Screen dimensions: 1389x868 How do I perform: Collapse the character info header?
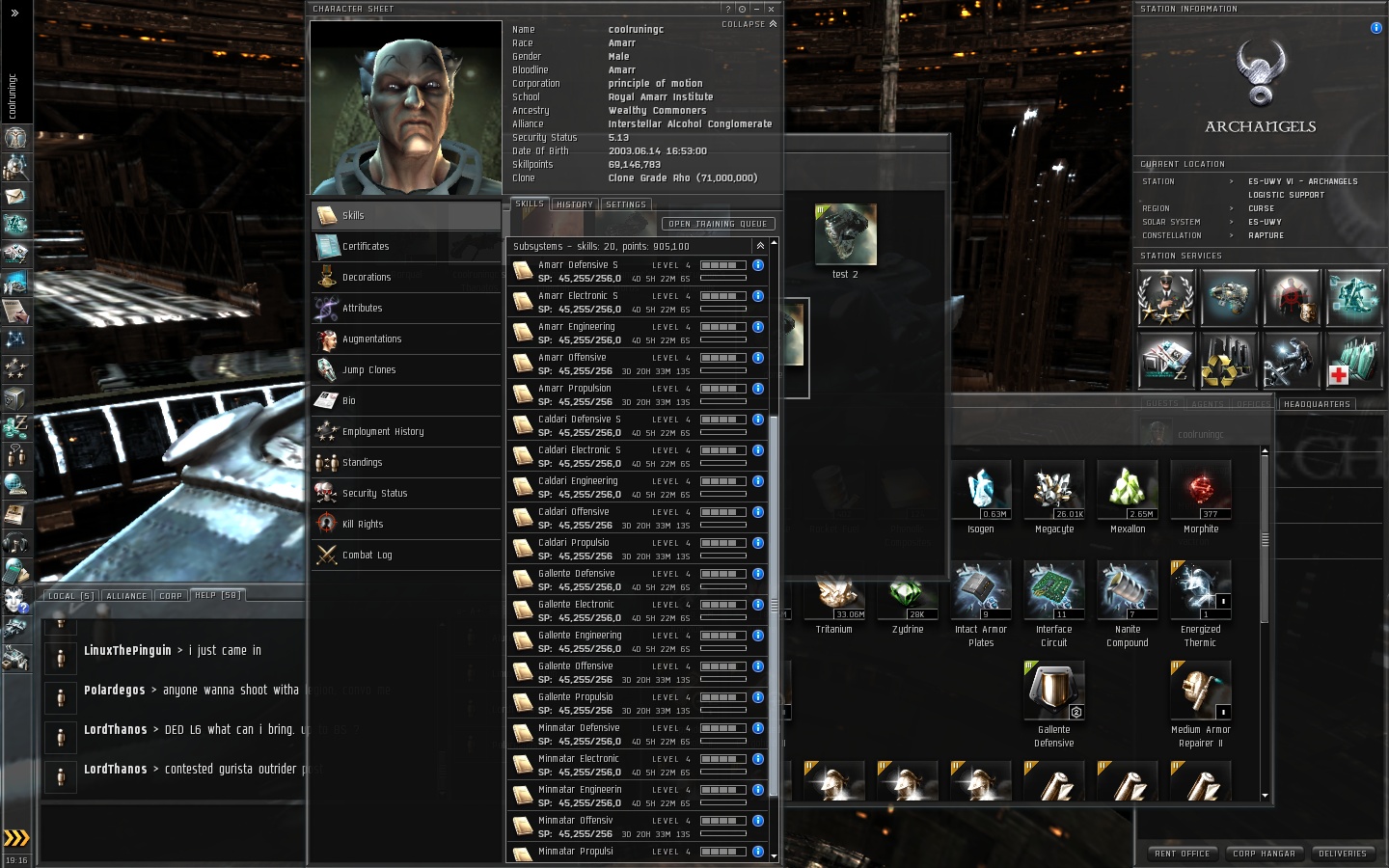click(749, 24)
